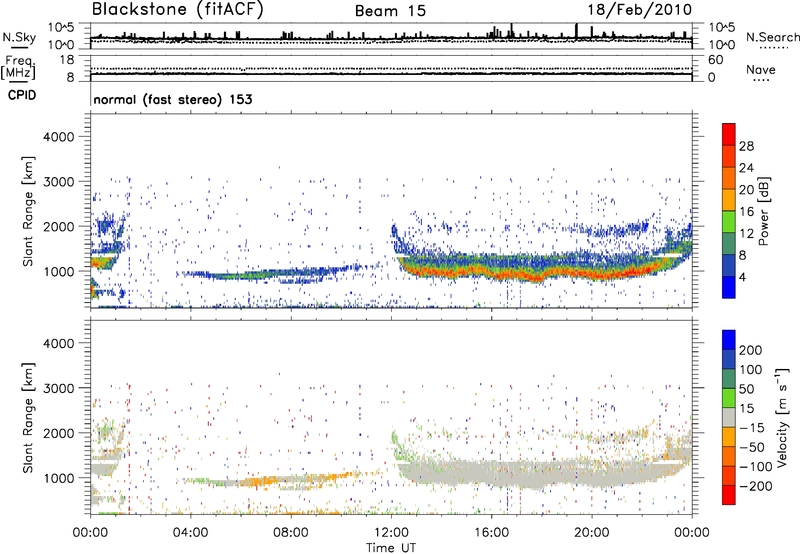Viewport: 800px width, 554px height.
Task: Click the '28' power colorbar label
Action: (746, 146)
